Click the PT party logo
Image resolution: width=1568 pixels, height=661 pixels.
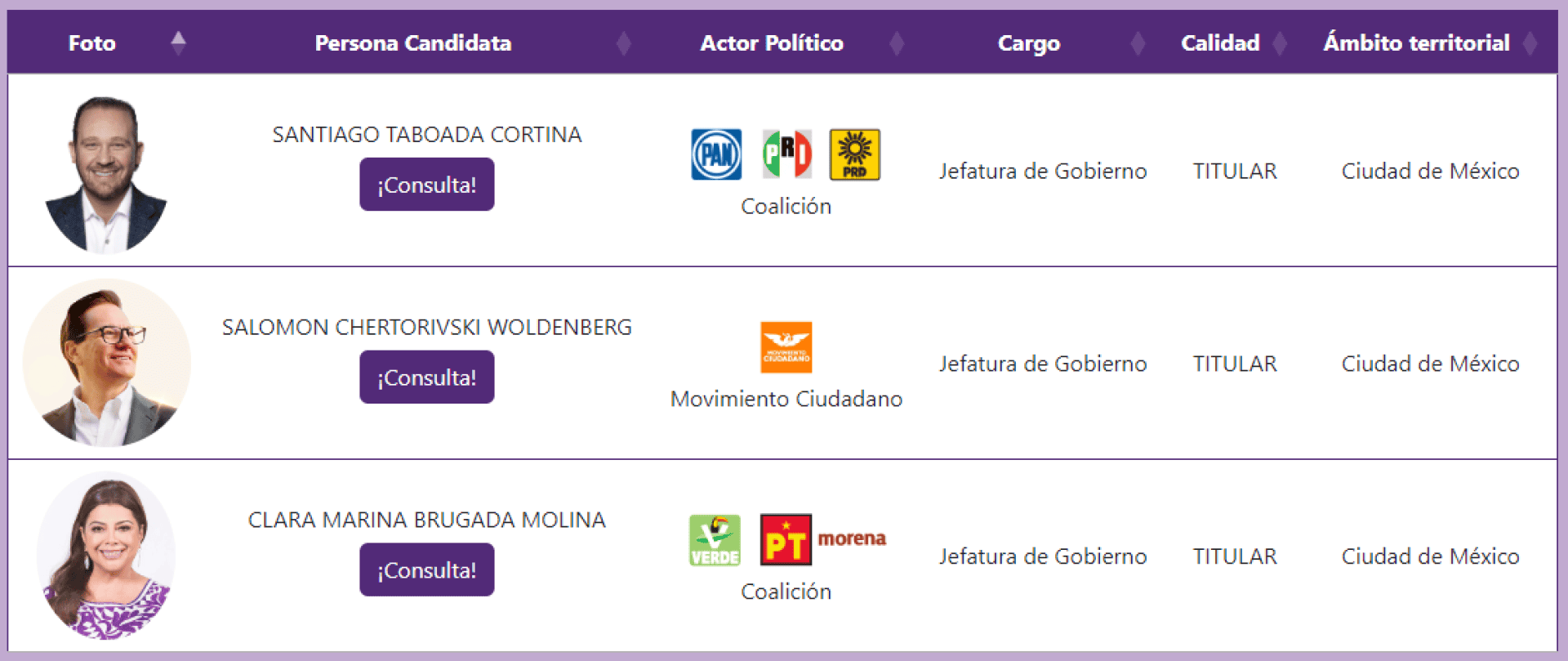(786, 540)
